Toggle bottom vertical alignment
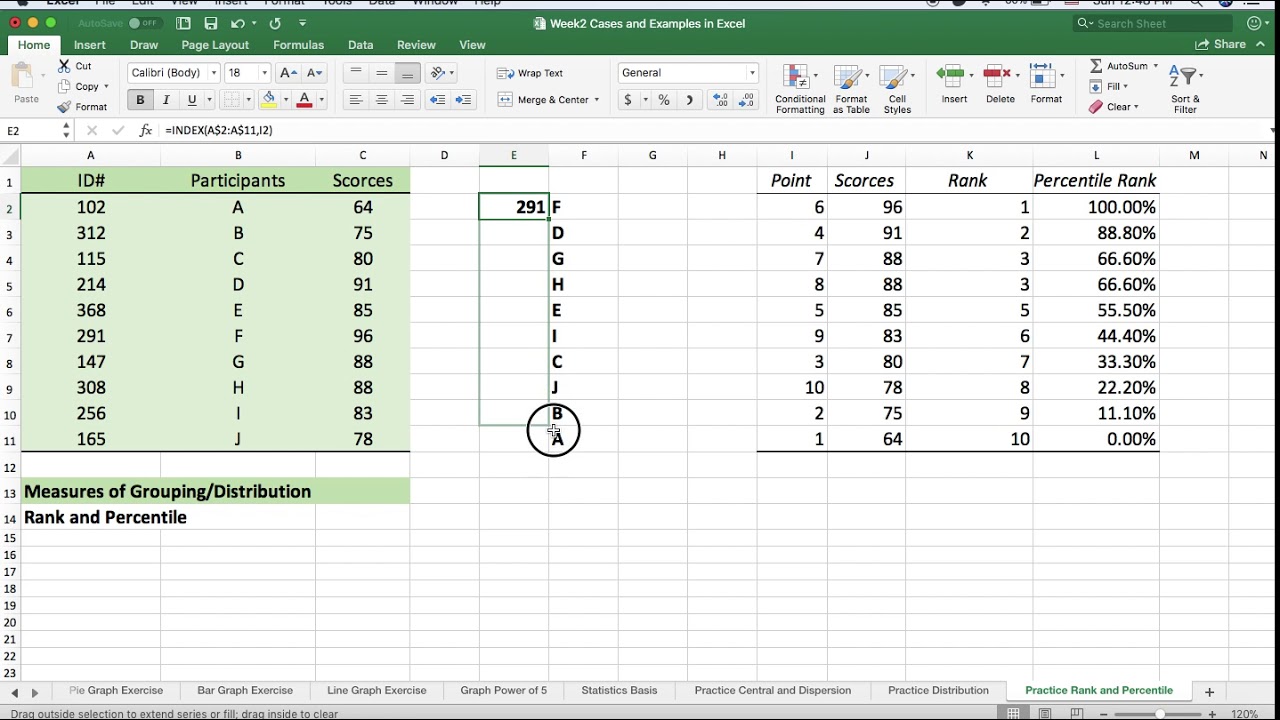Screen dimensions: 1280x720 (407, 73)
